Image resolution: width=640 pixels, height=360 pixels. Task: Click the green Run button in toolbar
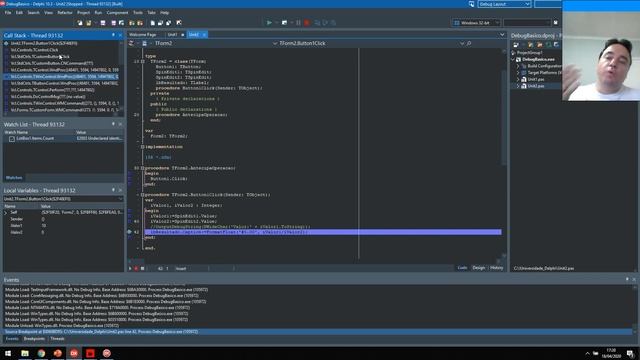pos(269,23)
